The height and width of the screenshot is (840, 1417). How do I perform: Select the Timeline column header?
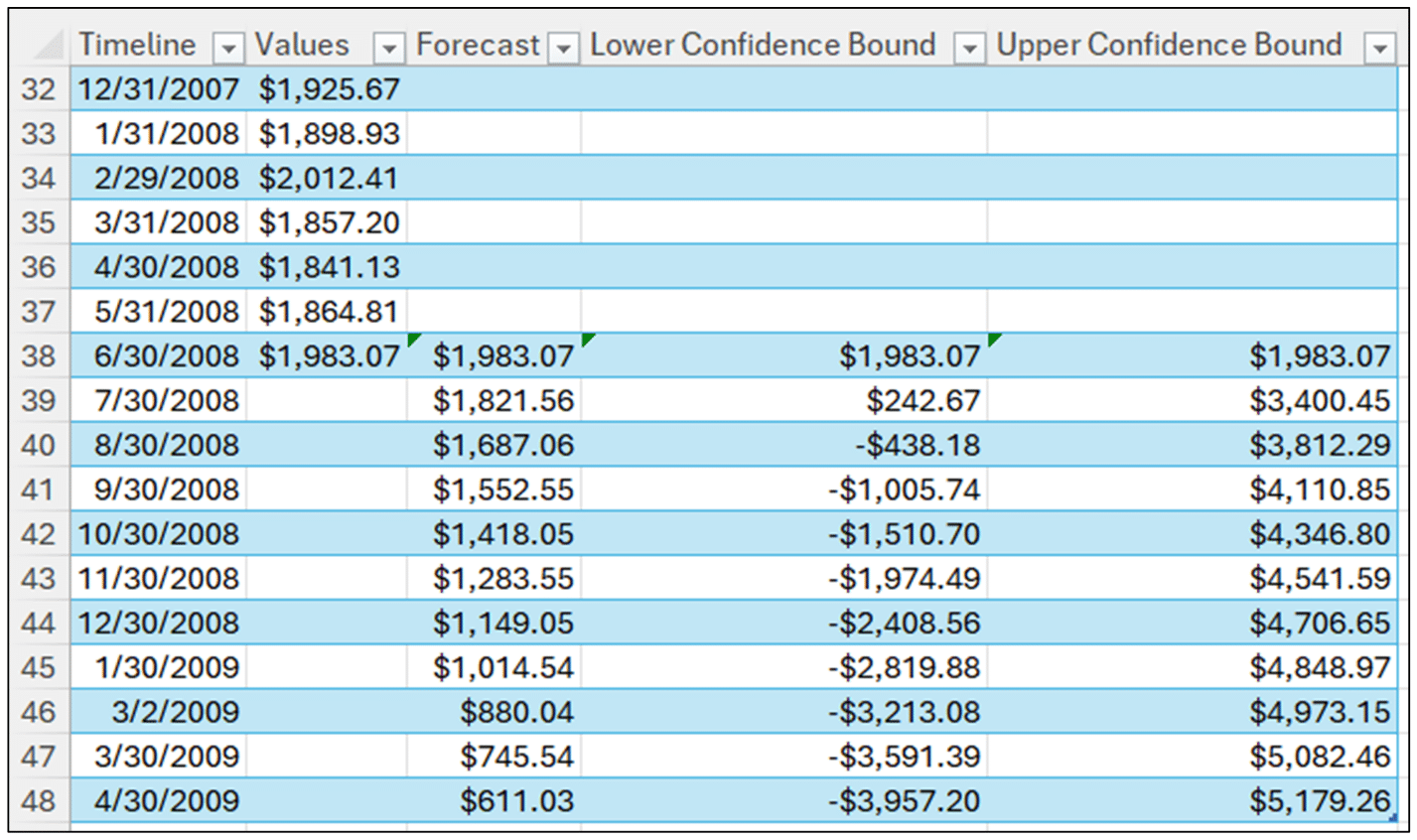click(x=139, y=45)
